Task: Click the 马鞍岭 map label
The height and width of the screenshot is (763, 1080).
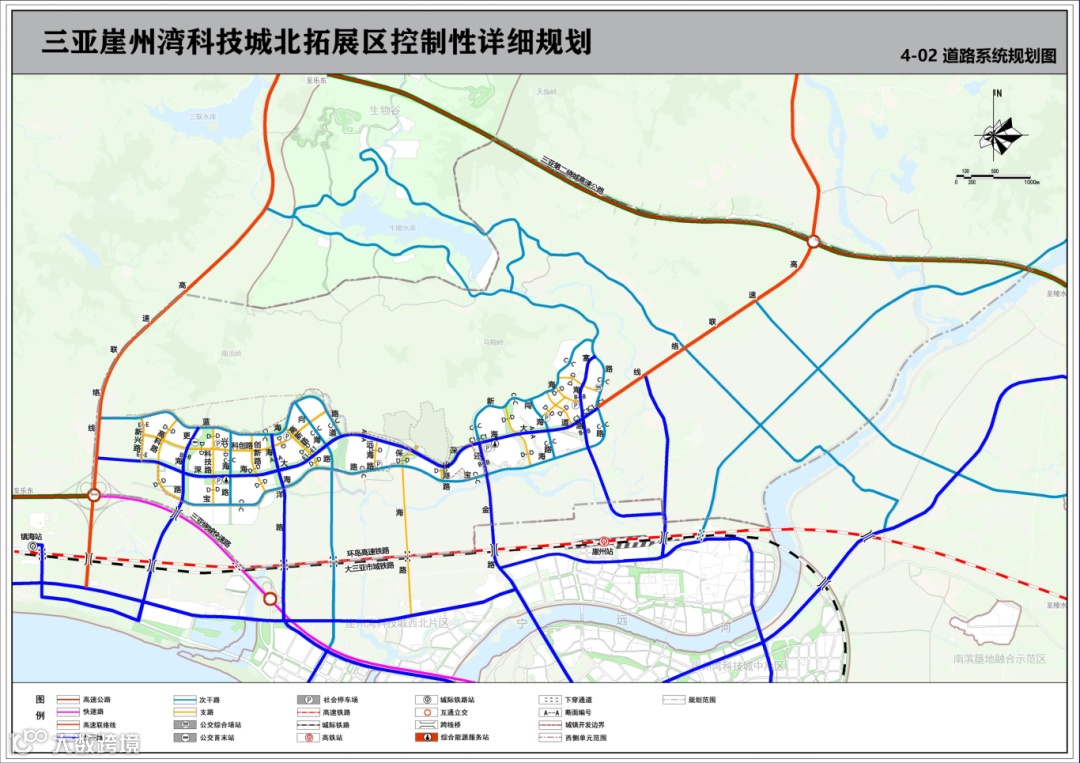Action: click(x=493, y=342)
